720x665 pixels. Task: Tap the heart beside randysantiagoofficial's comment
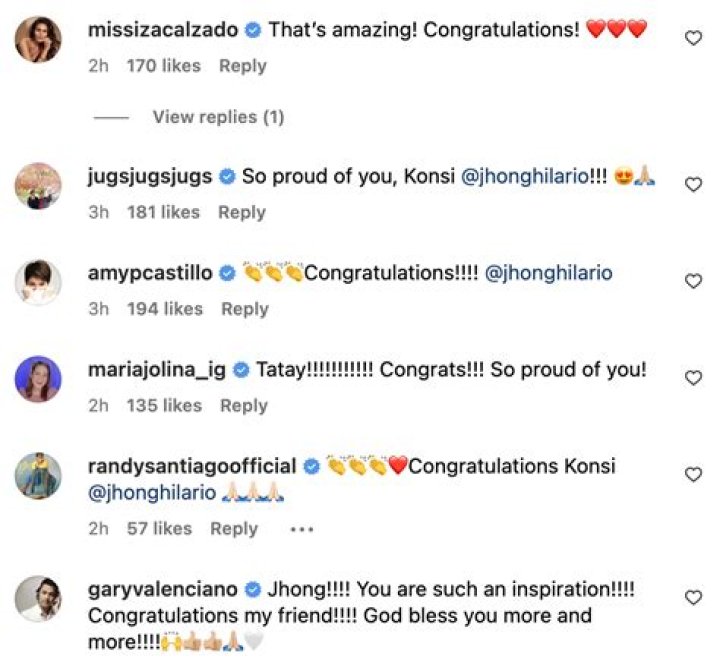point(692,474)
